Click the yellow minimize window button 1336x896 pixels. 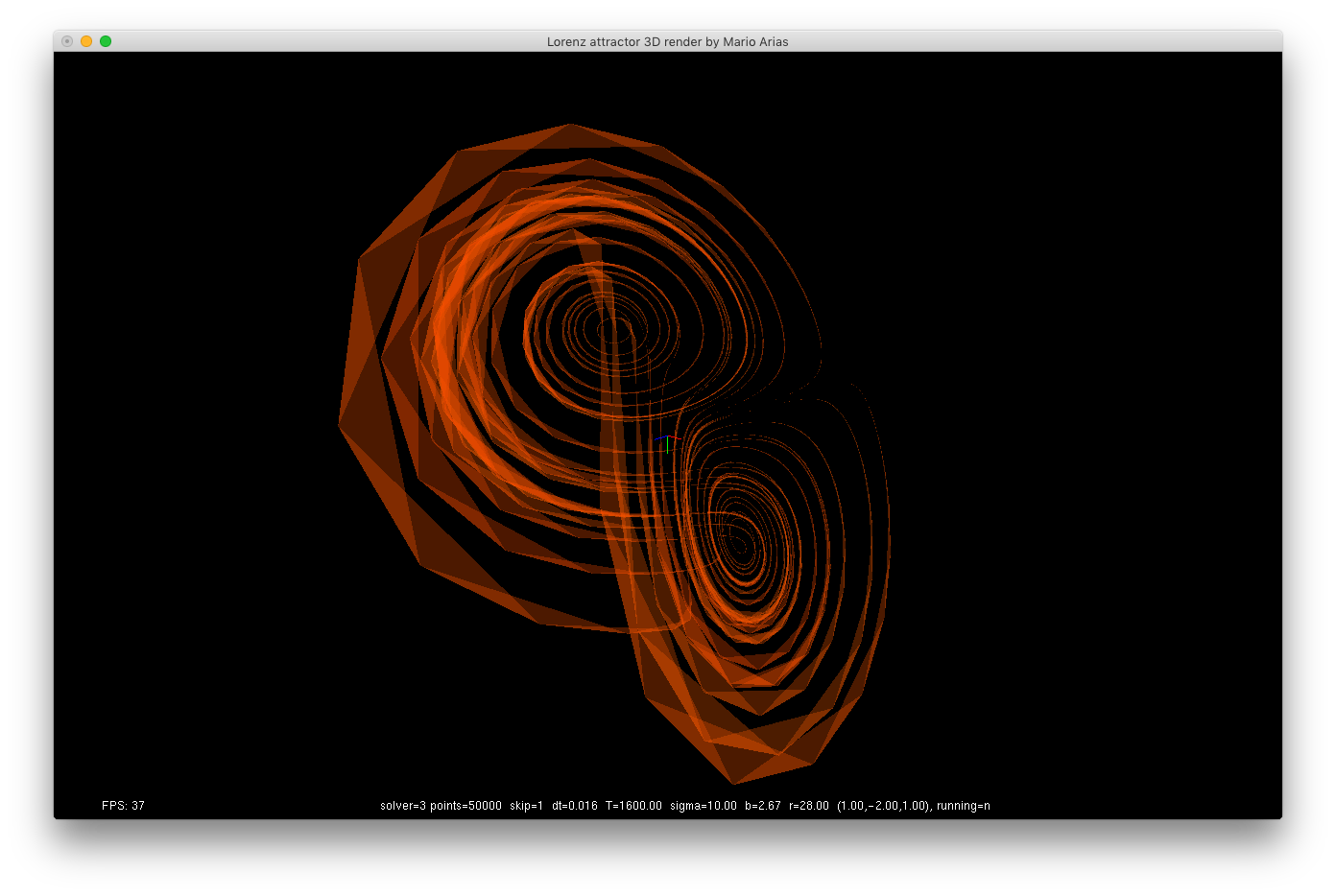click(x=86, y=41)
